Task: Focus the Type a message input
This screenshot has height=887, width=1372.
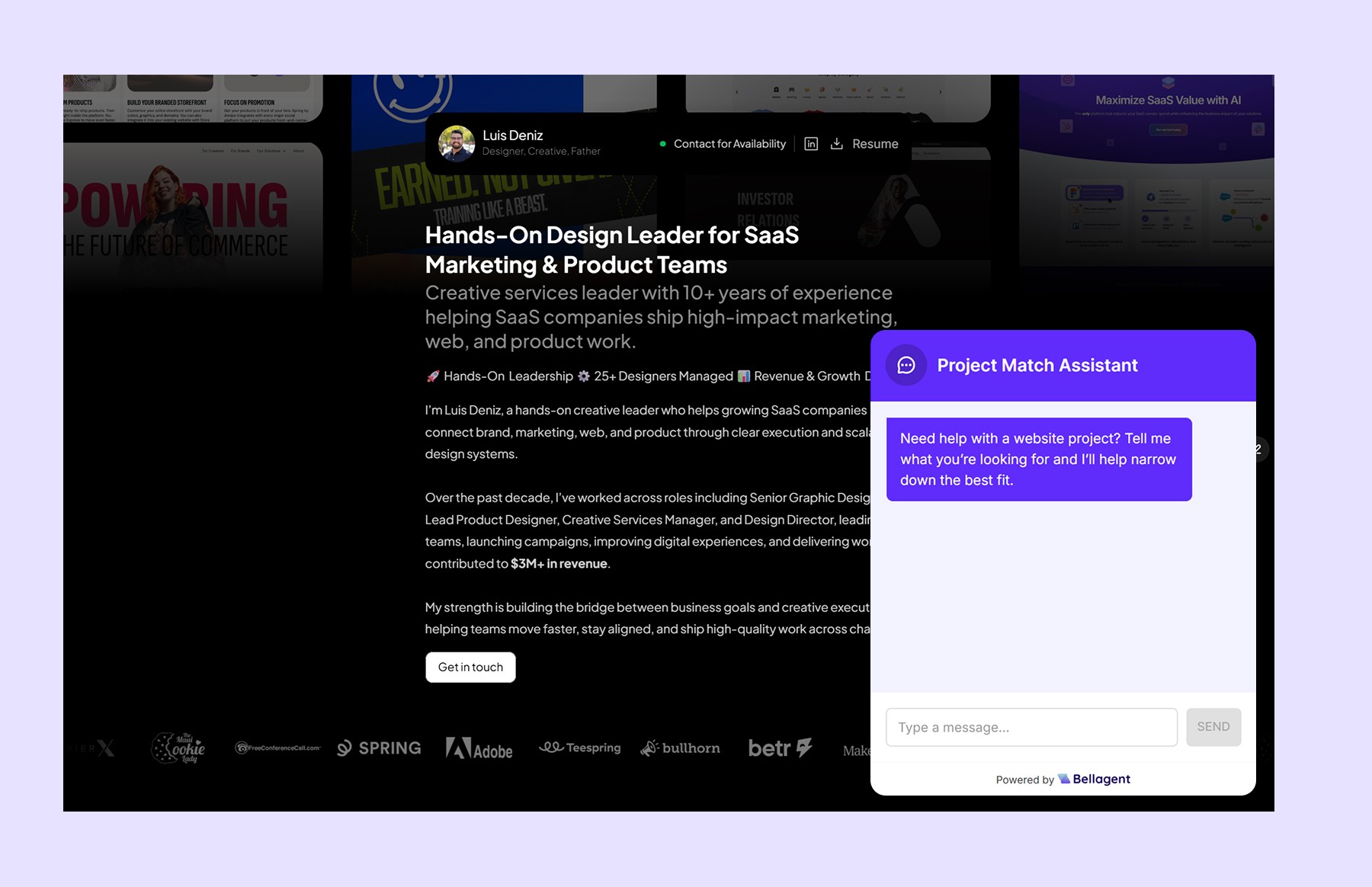Action: (1031, 727)
